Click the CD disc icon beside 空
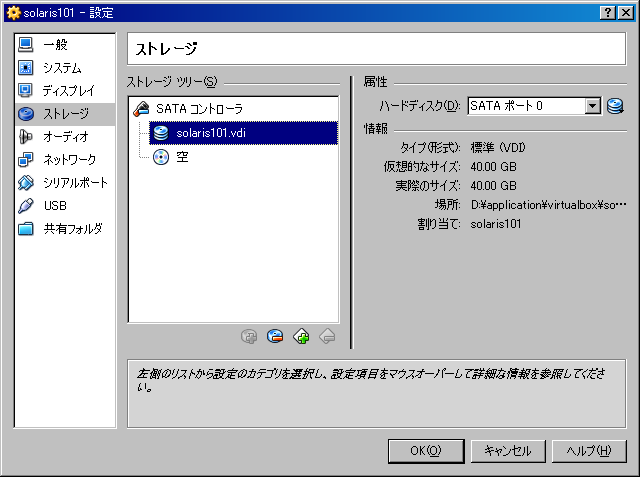The height and width of the screenshot is (477, 640). point(161,157)
